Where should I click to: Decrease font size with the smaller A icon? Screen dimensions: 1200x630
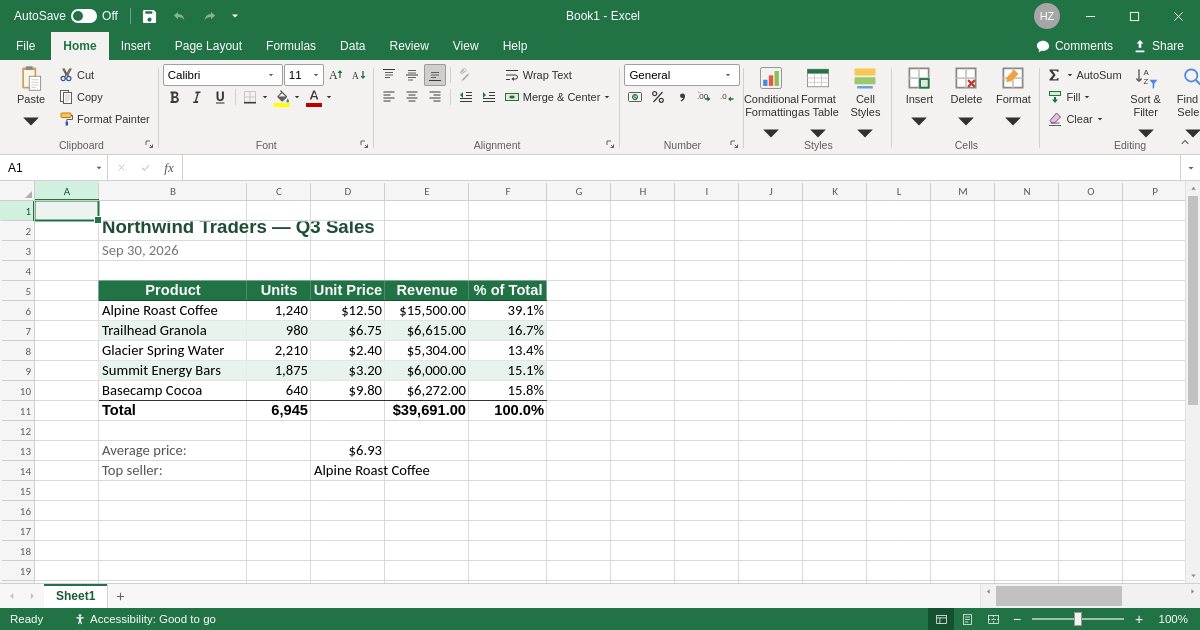pyautogui.click(x=358, y=75)
